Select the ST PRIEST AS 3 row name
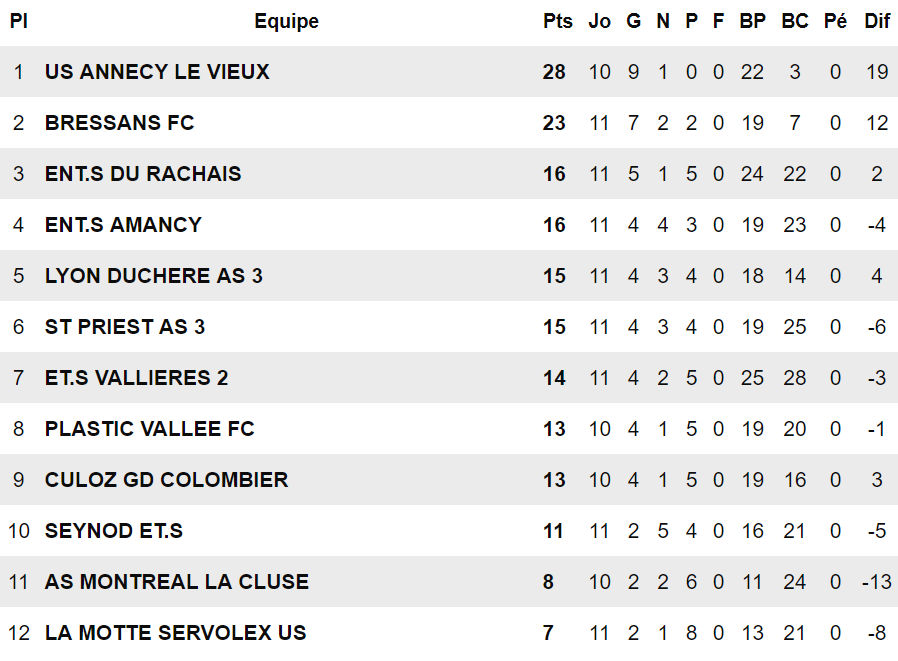The height and width of the screenshot is (661, 898). pos(125,327)
